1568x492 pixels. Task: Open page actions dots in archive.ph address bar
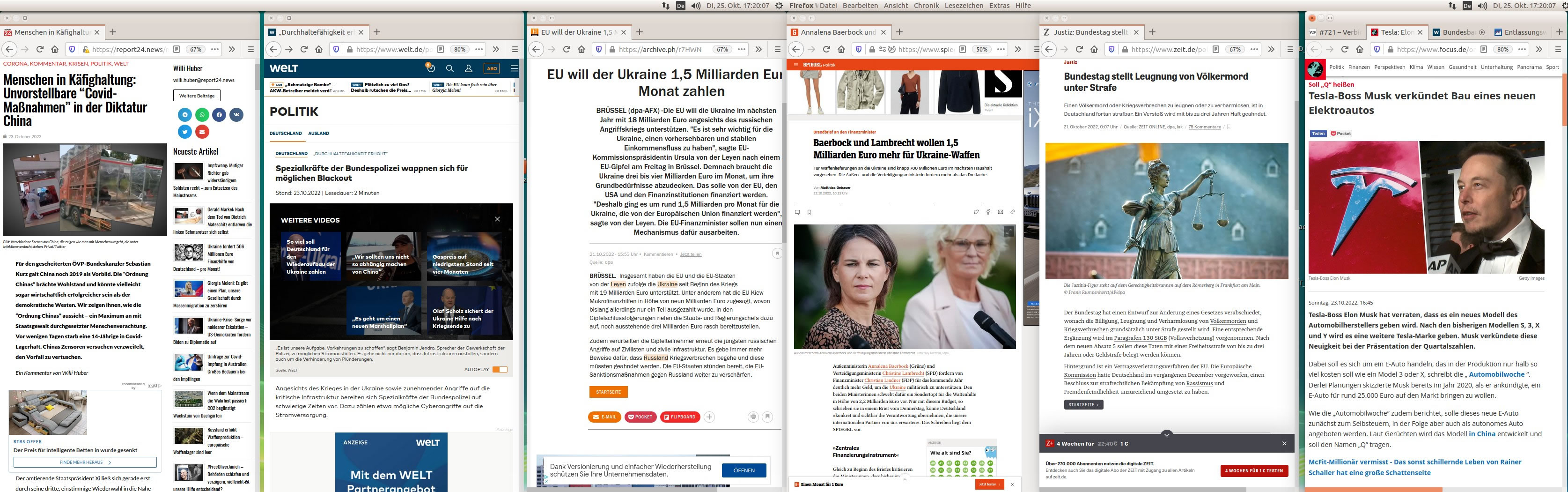[741, 49]
